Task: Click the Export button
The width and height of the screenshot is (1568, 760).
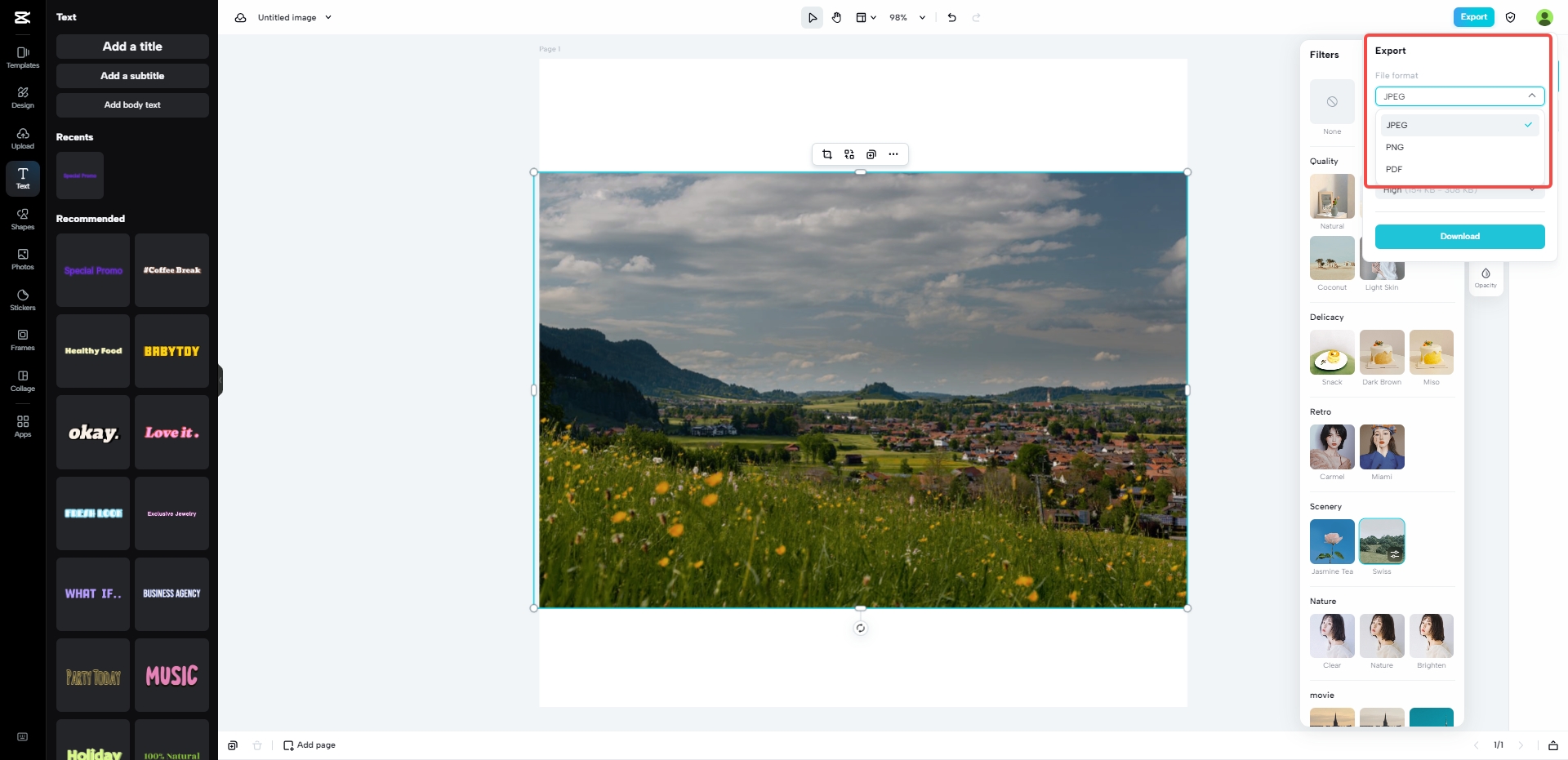Action: (x=1473, y=17)
